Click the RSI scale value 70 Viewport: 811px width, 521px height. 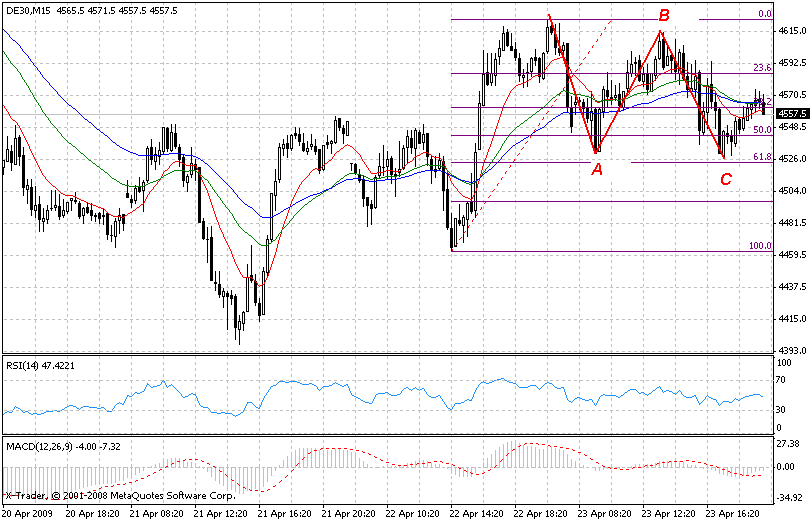783,380
